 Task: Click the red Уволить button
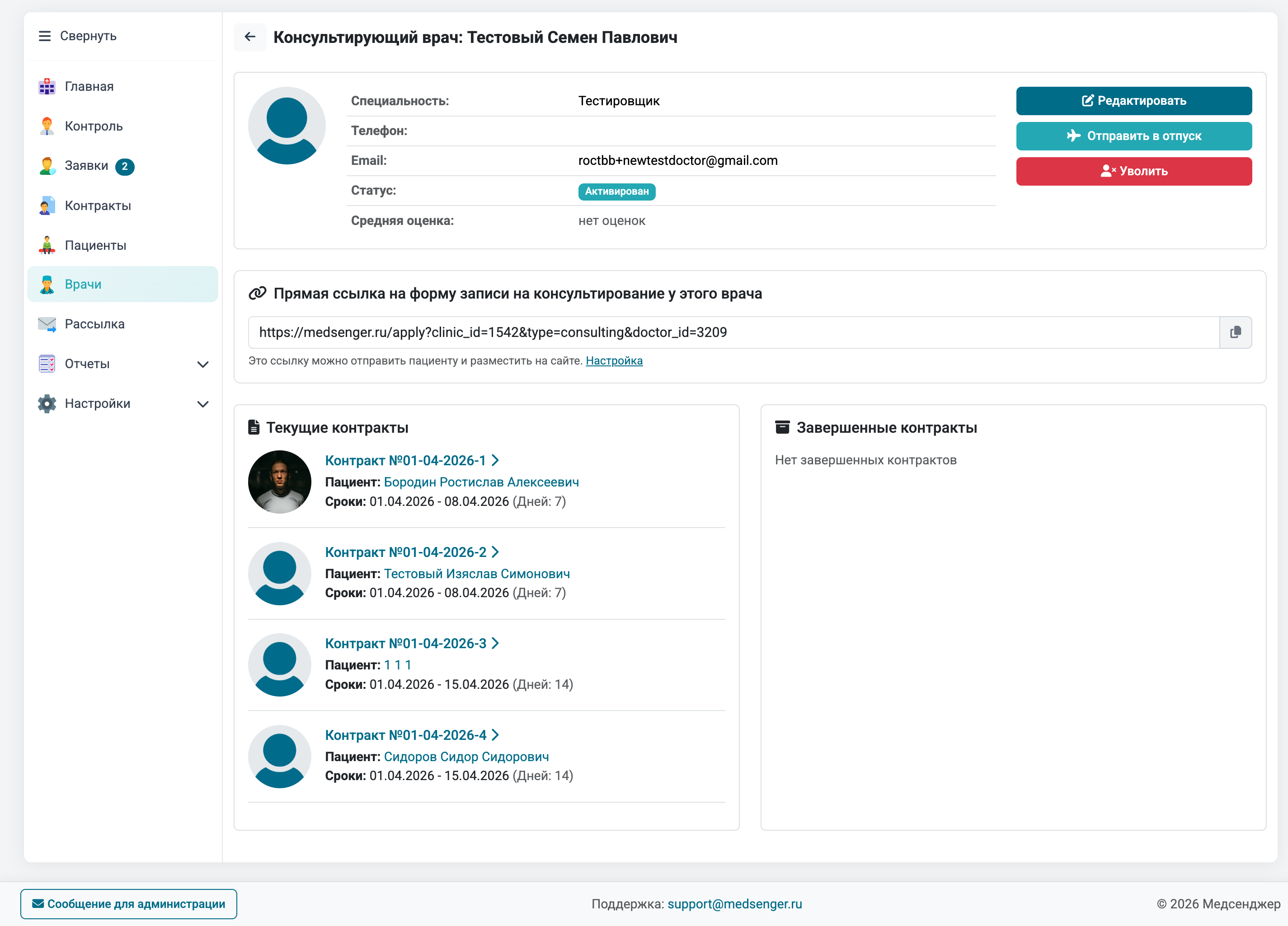pos(1133,172)
